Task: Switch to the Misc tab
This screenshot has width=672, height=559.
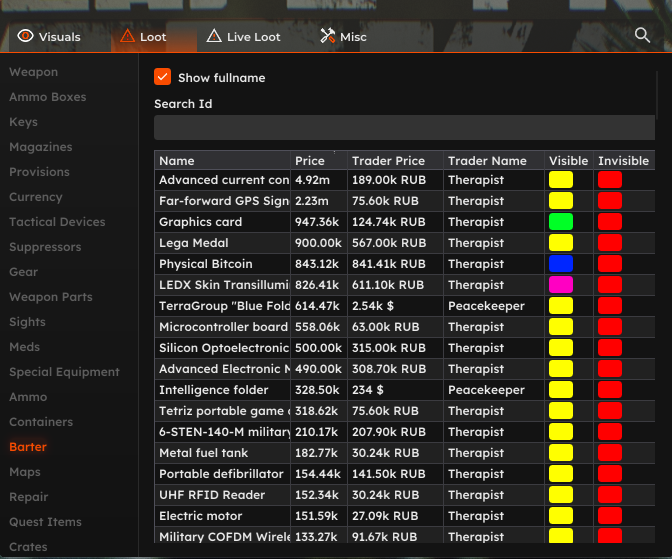Action: pyautogui.click(x=343, y=37)
